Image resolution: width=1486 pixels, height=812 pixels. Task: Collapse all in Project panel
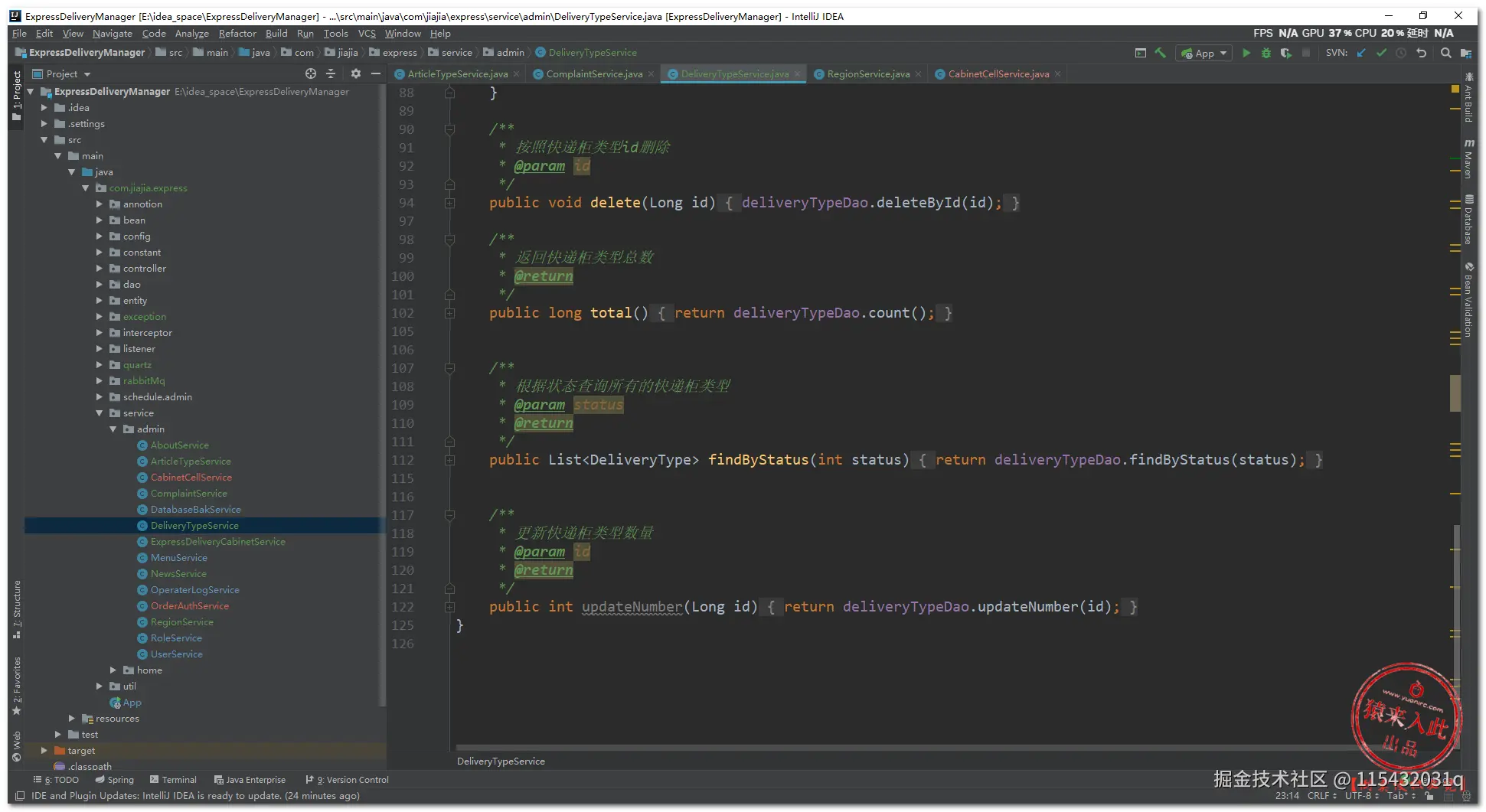tap(331, 74)
